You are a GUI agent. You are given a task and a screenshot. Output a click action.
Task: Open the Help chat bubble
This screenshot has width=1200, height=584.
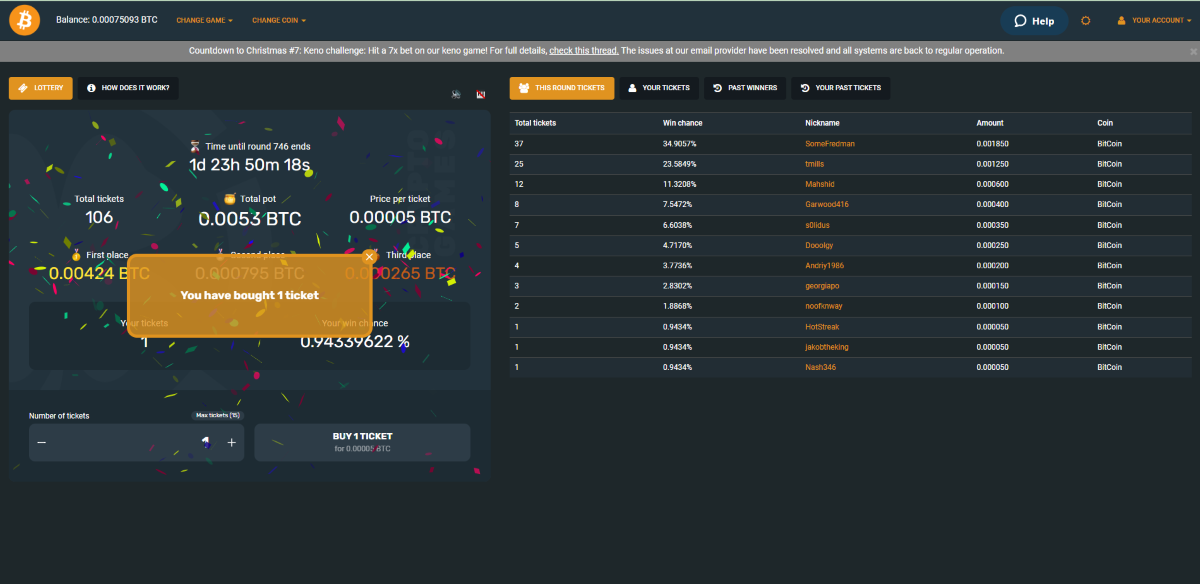point(1034,20)
